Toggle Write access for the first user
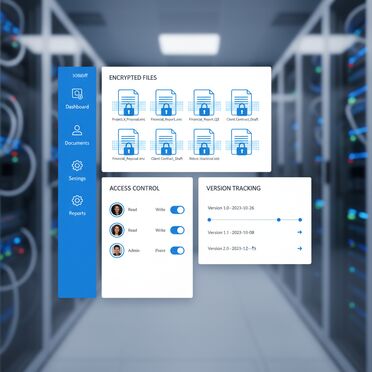The height and width of the screenshot is (372, 372). (x=177, y=210)
